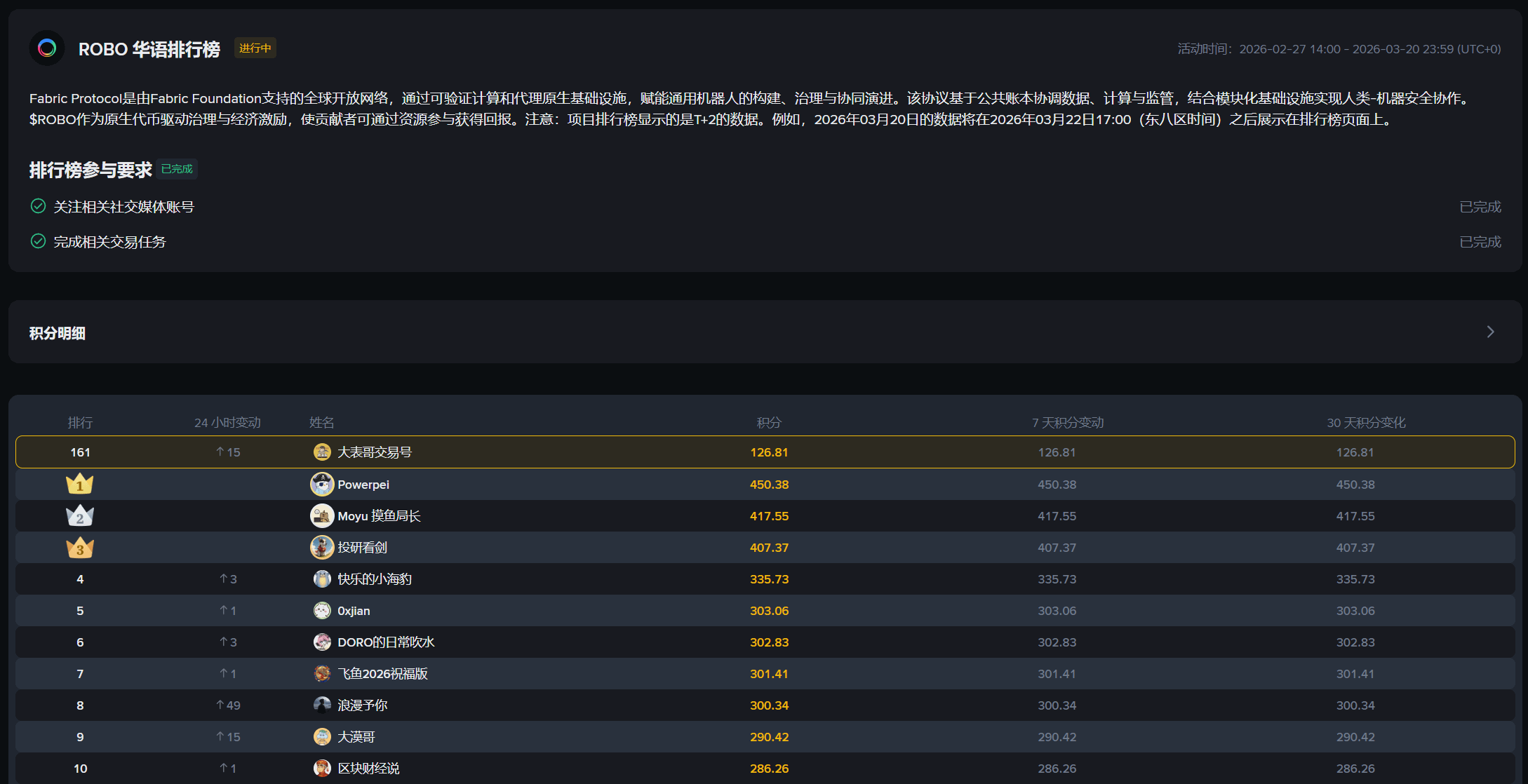Click the 完成相关交易任务 check mark
The height and width of the screenshot is (784, 1528).
[39, 241]
